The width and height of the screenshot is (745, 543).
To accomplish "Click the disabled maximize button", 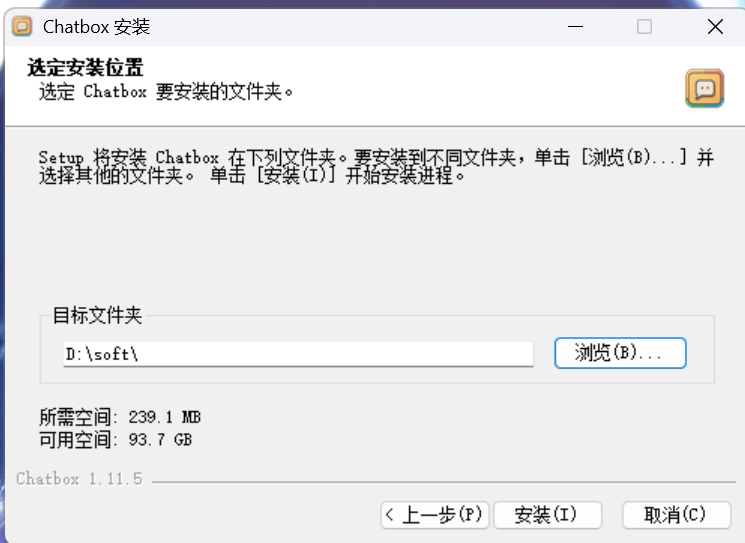I will 644,27.
